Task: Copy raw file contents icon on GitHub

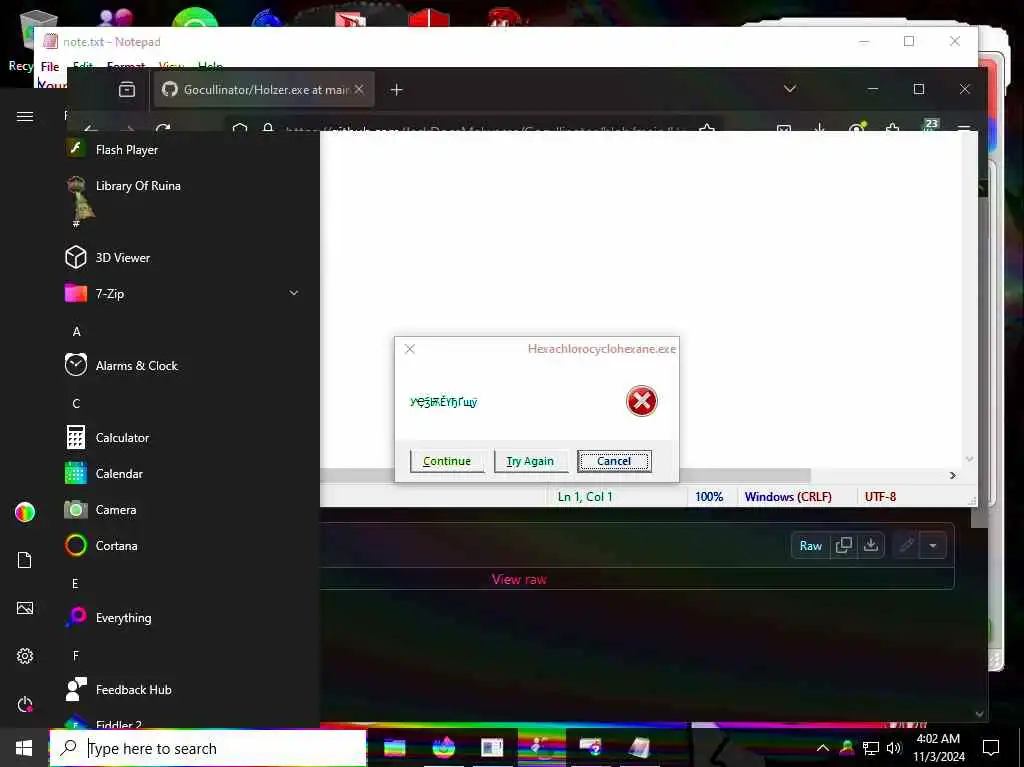Action: point(843,546)
